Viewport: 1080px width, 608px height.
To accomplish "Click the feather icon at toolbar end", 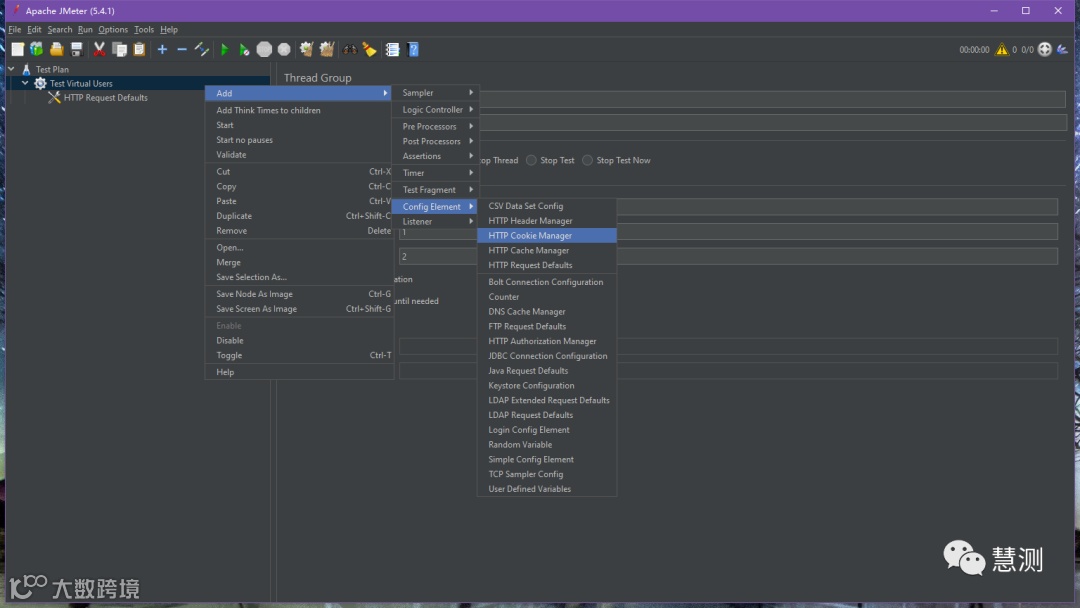I will (x=1063, y=50).
